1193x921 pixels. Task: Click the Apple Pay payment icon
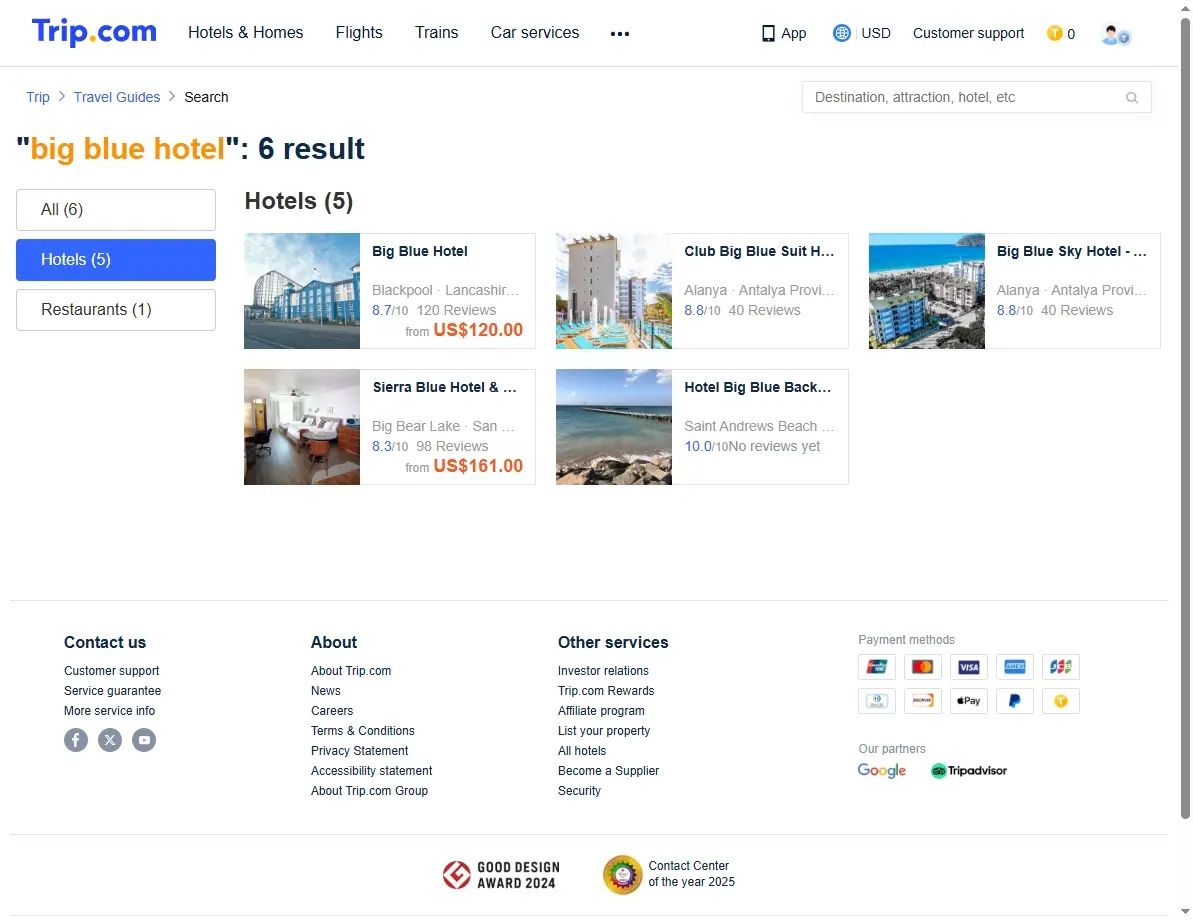coord(969,700)
